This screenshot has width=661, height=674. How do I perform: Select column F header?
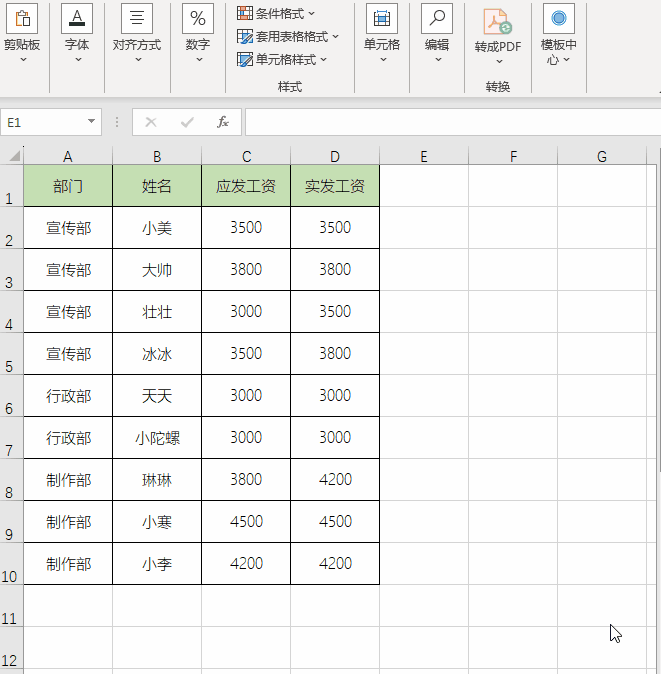513,156
